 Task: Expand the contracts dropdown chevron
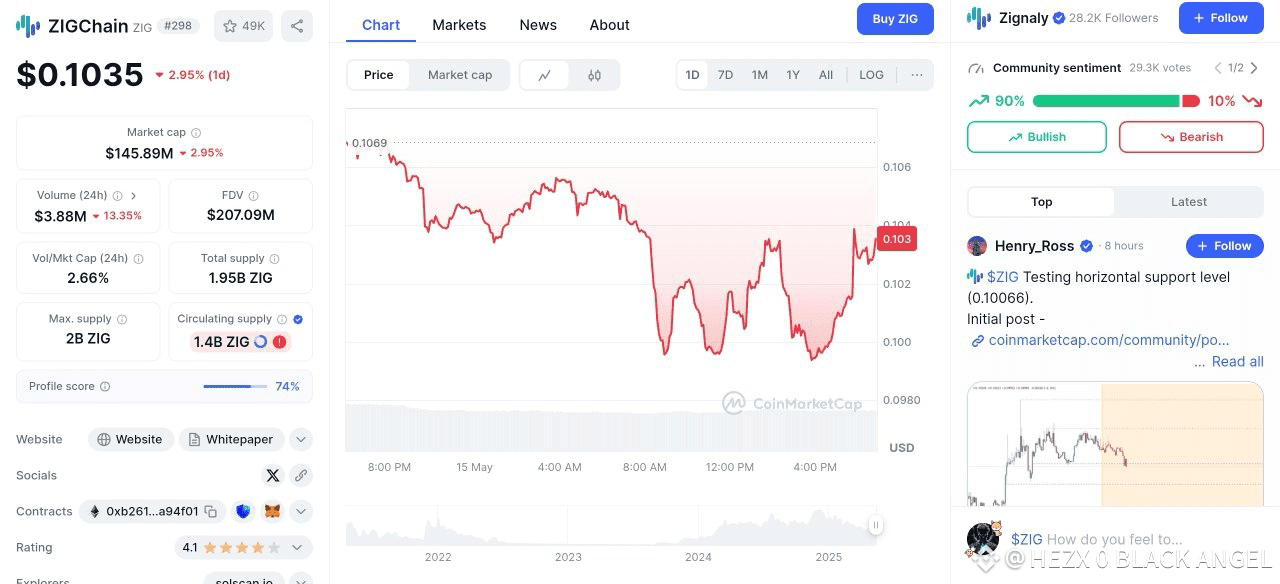(x=301, y=511)
